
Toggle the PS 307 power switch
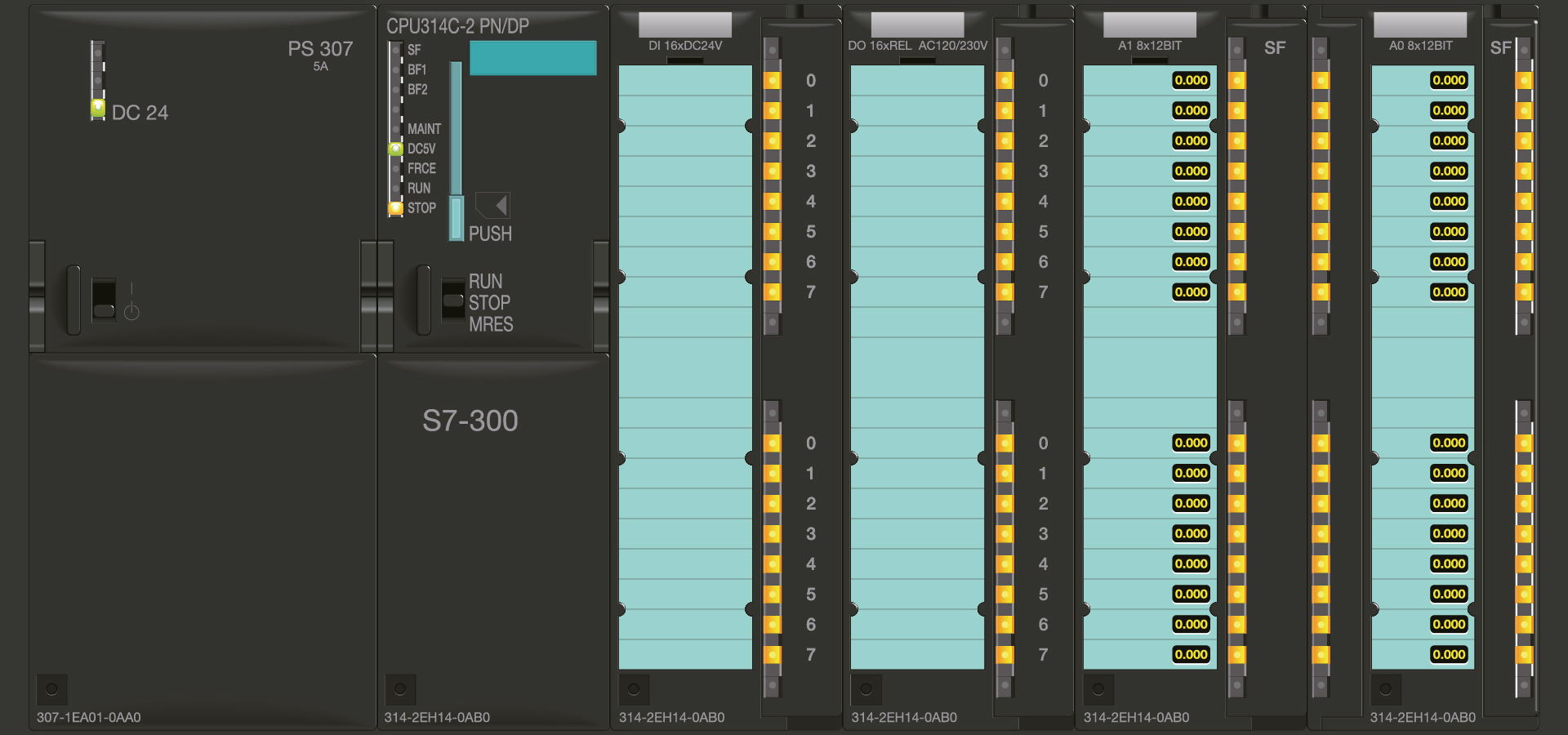pyautogui.click(x=104, y=300)
